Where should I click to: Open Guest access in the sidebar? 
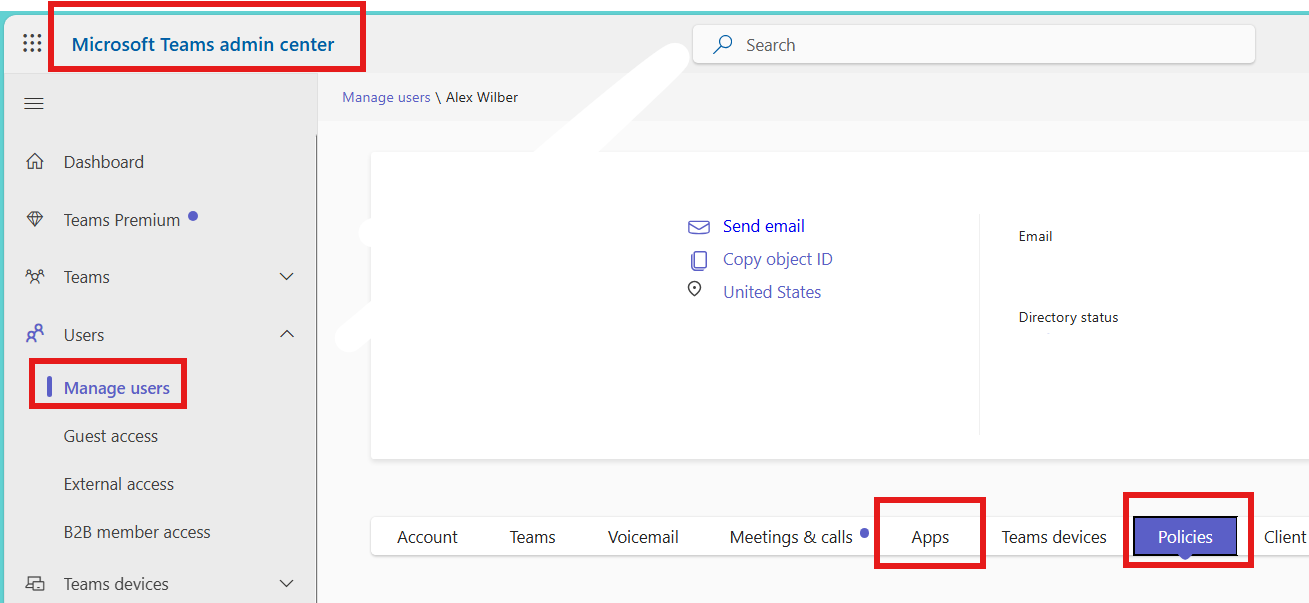(111, 436)
